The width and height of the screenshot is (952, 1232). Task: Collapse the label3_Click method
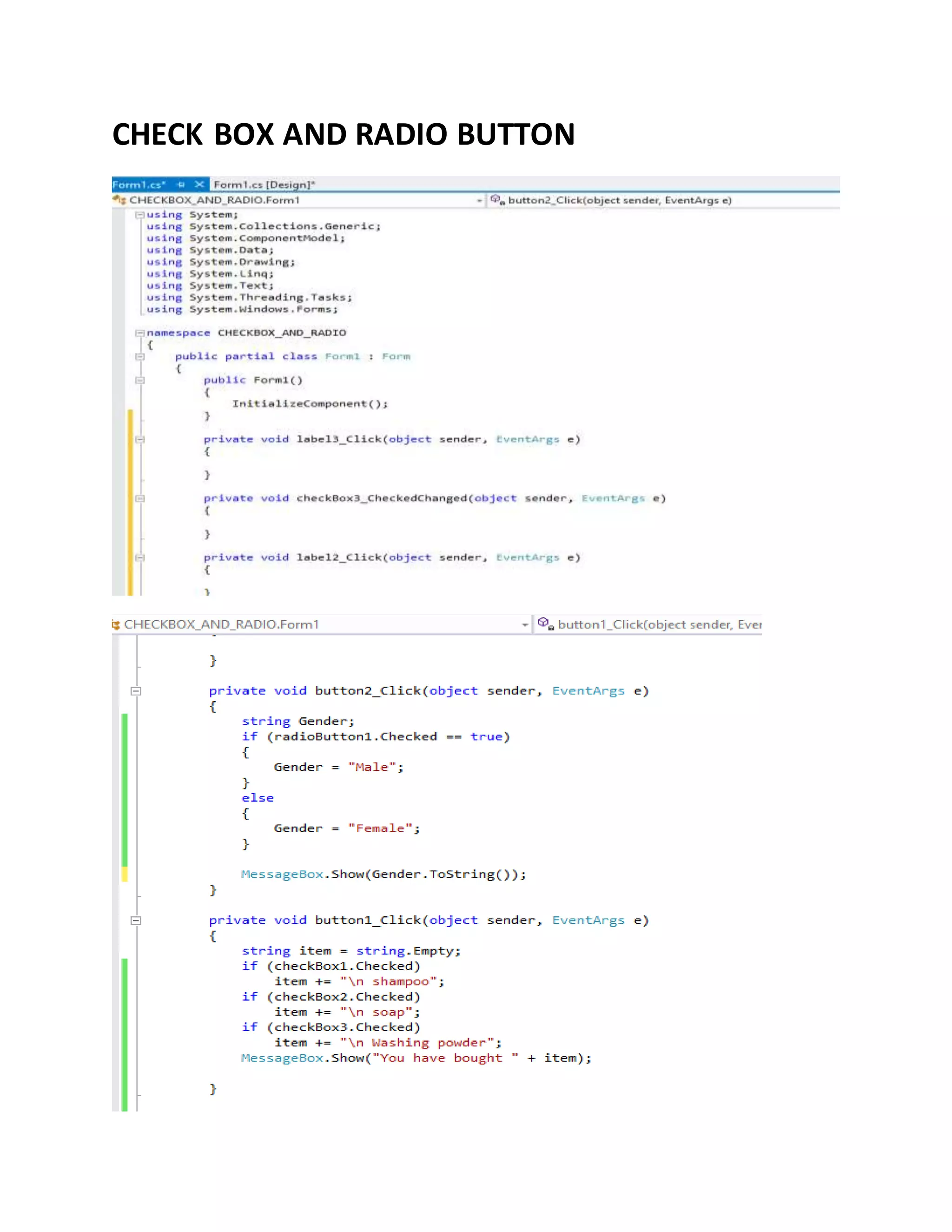tap(140, 439)
